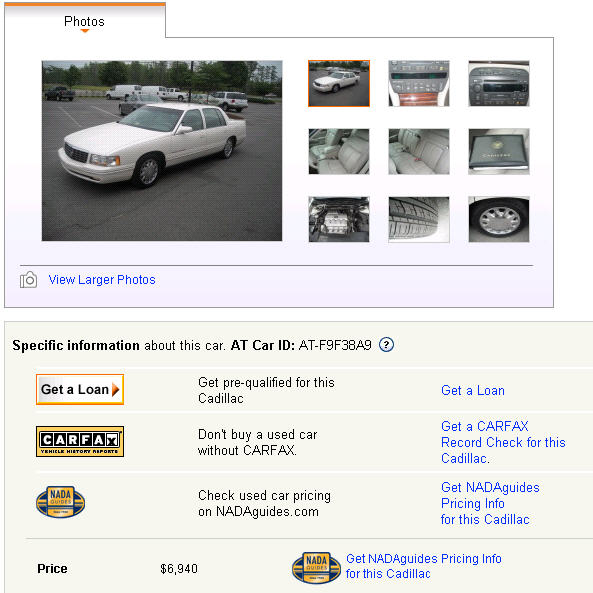Open NADAguides Pricing Info link next to price

[424, 566]
